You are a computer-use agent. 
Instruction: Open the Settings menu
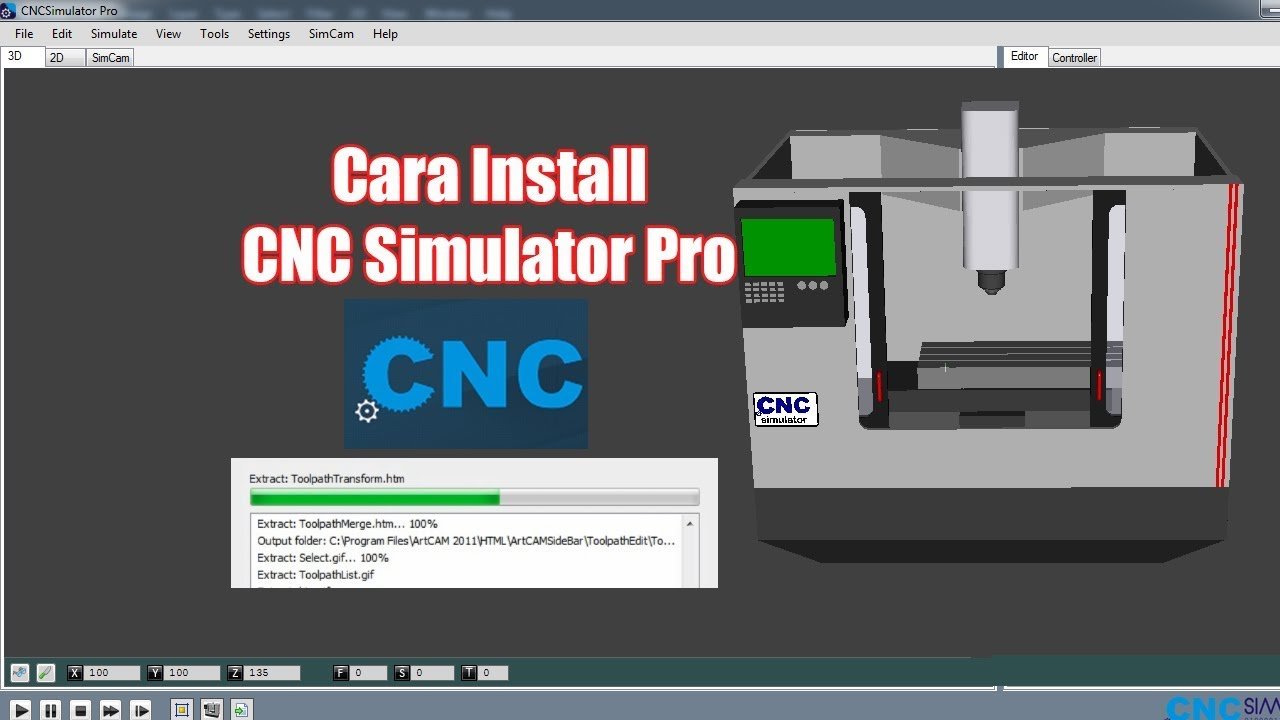tap(269, 33)
